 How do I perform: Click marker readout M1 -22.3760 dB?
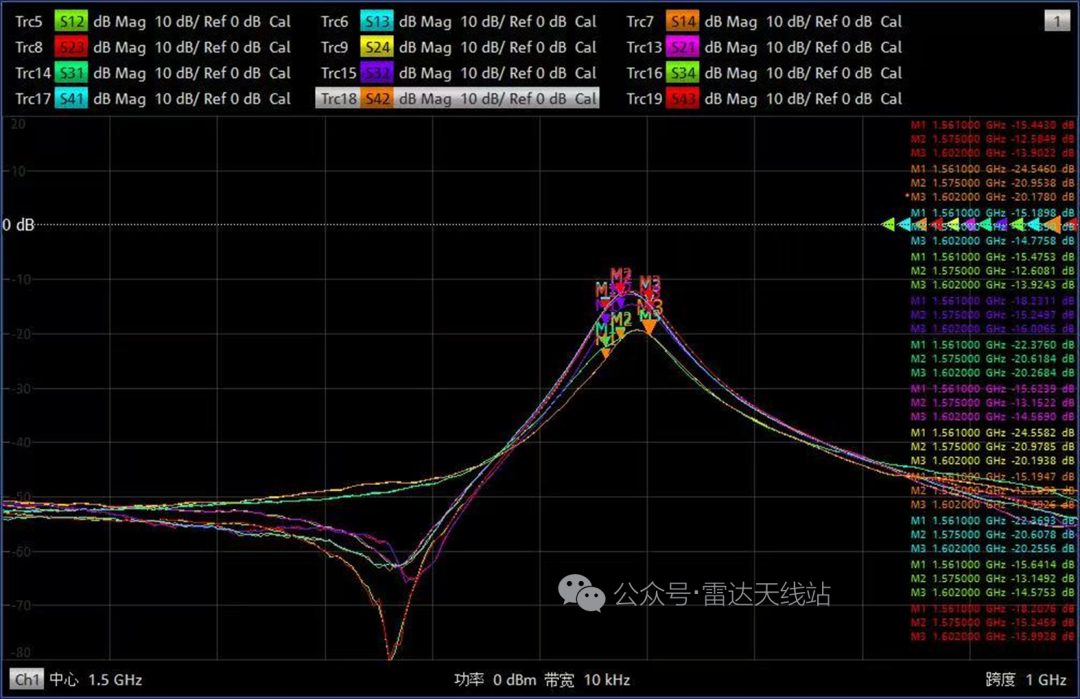click(992, 345)
